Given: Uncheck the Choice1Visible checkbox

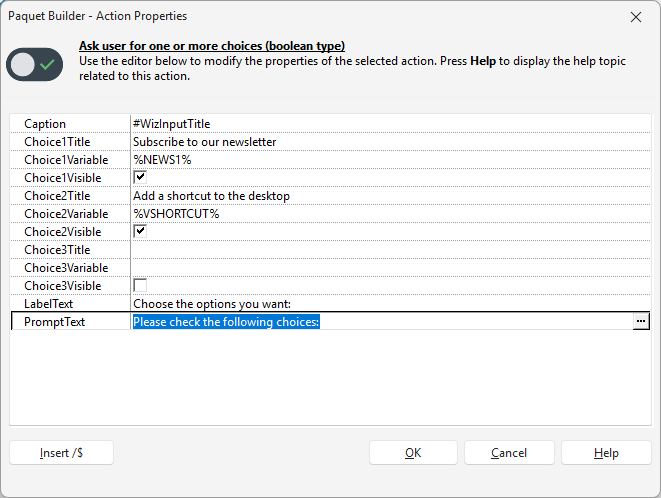Looking at the screenshot, I should 140,177.
